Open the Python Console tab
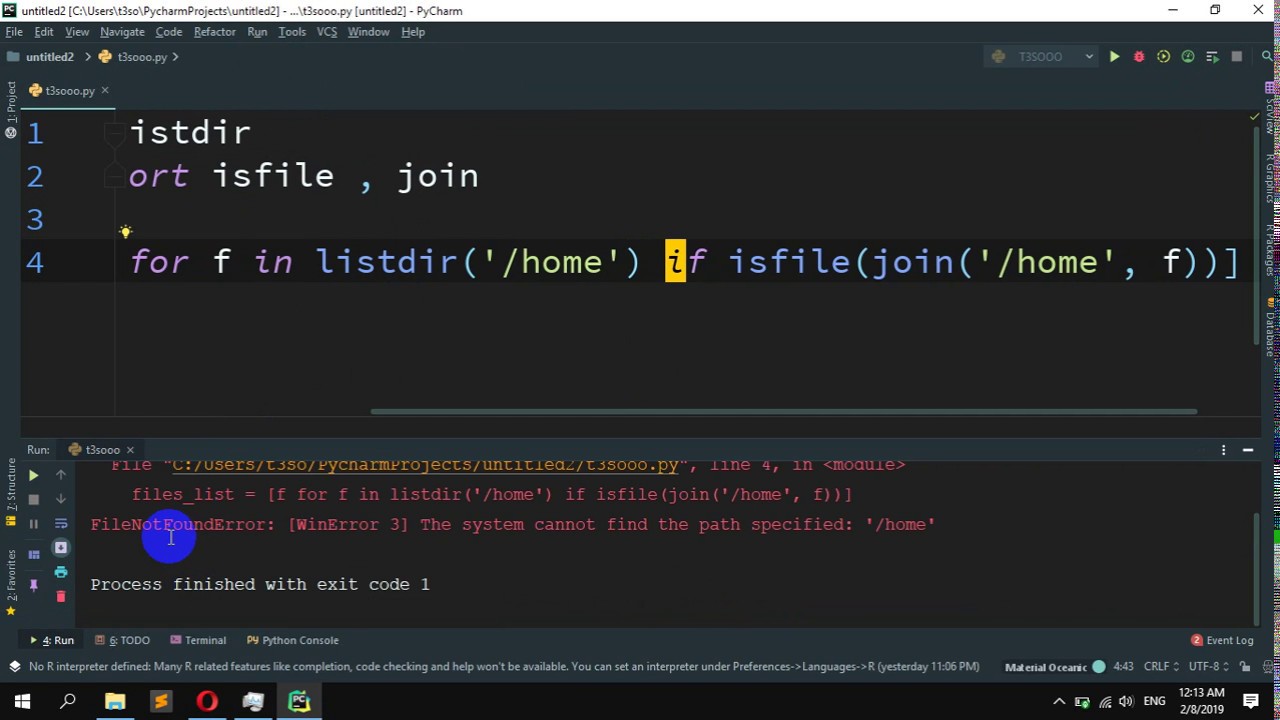 (293, 640)
